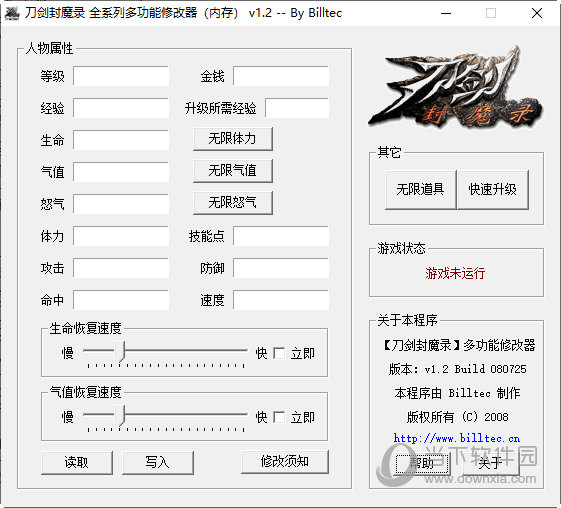Click the 本程序由 Billtec 制作 text
The width and height of the screenshot is (561, 508).
tap(458, 393)
